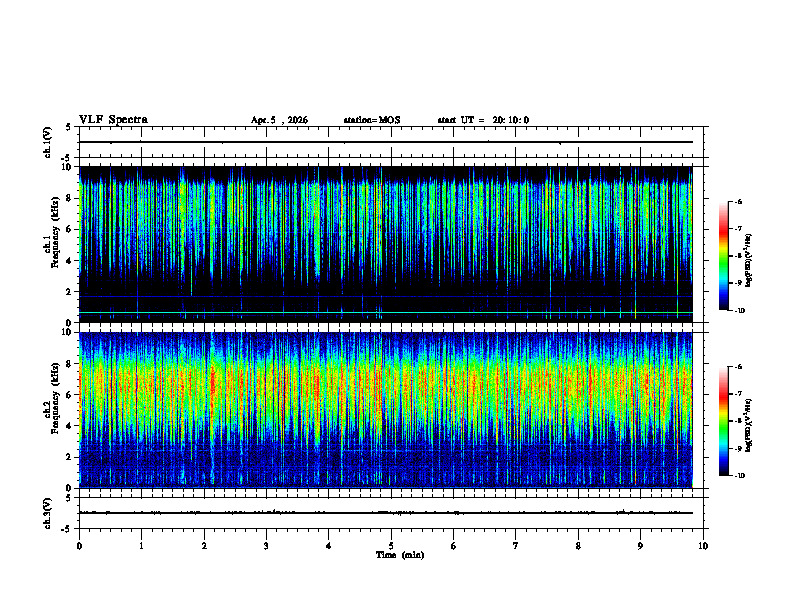Viewport: 792px width, 612px height.
Task: Click the time axis tick label "2"
Action: (x=204, y=546)
